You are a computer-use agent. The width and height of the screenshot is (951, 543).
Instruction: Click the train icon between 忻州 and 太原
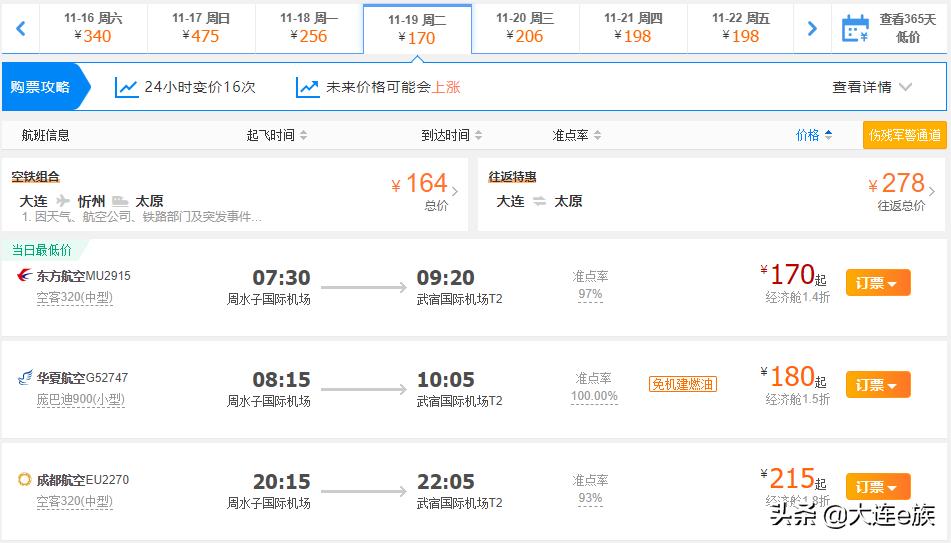pos(120,201)
